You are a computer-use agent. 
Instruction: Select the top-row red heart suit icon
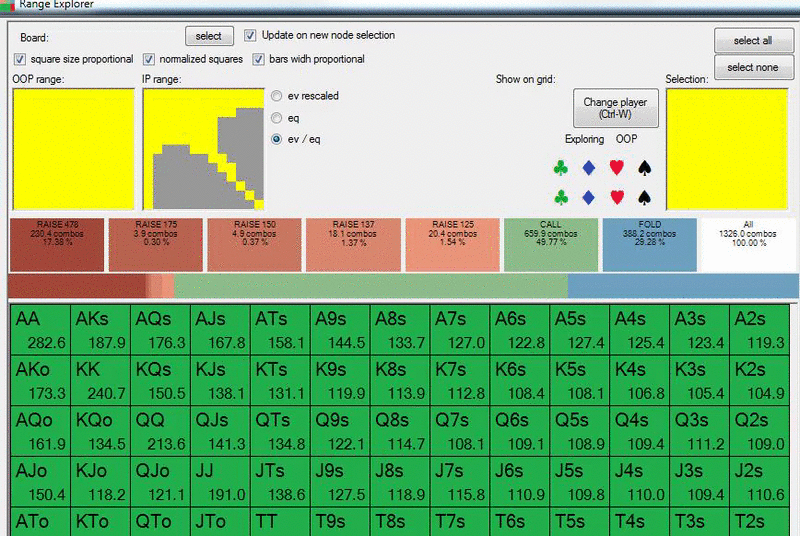(617, 167)
